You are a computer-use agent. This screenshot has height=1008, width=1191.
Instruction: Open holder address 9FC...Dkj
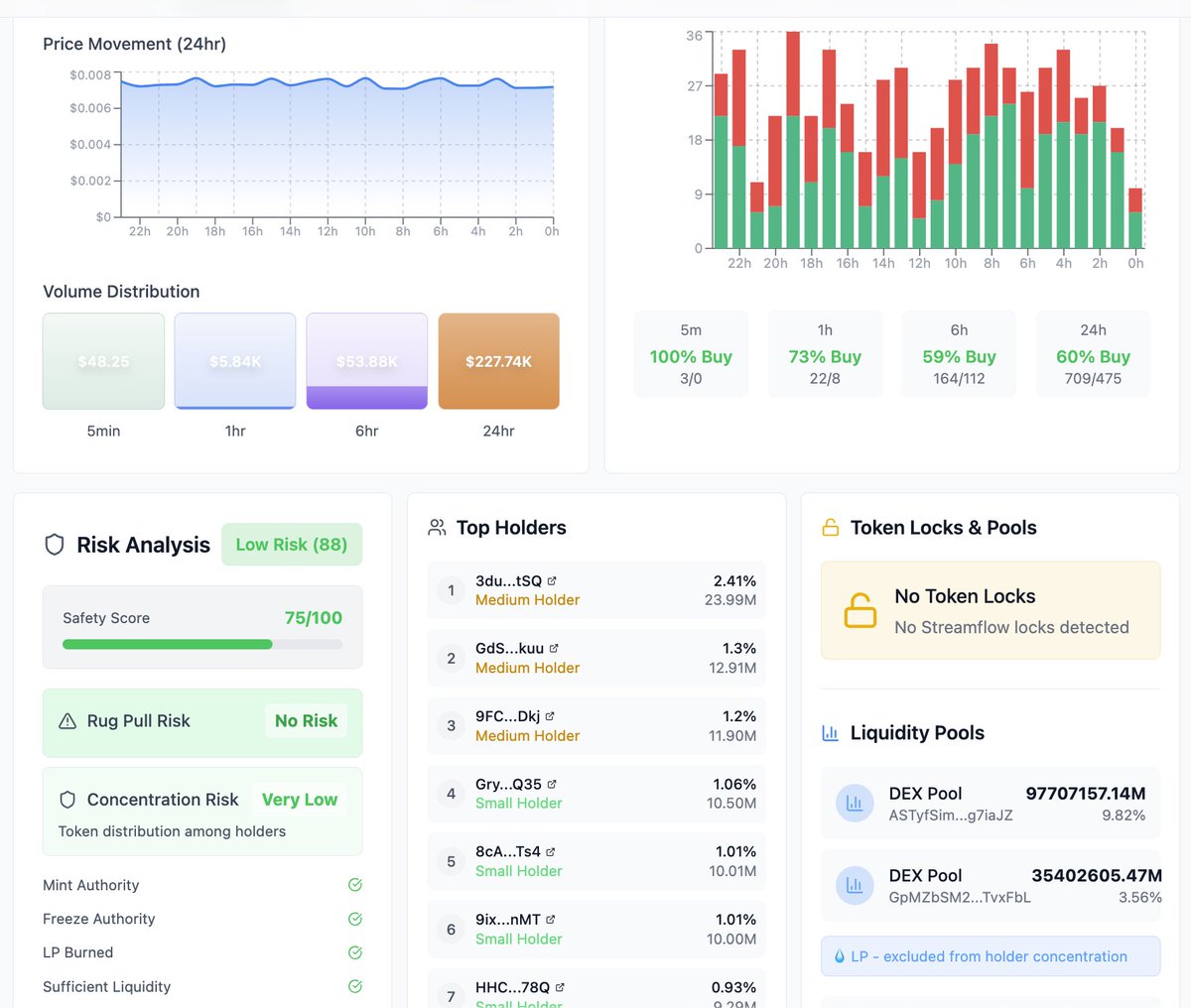click(x=508, y=716)
